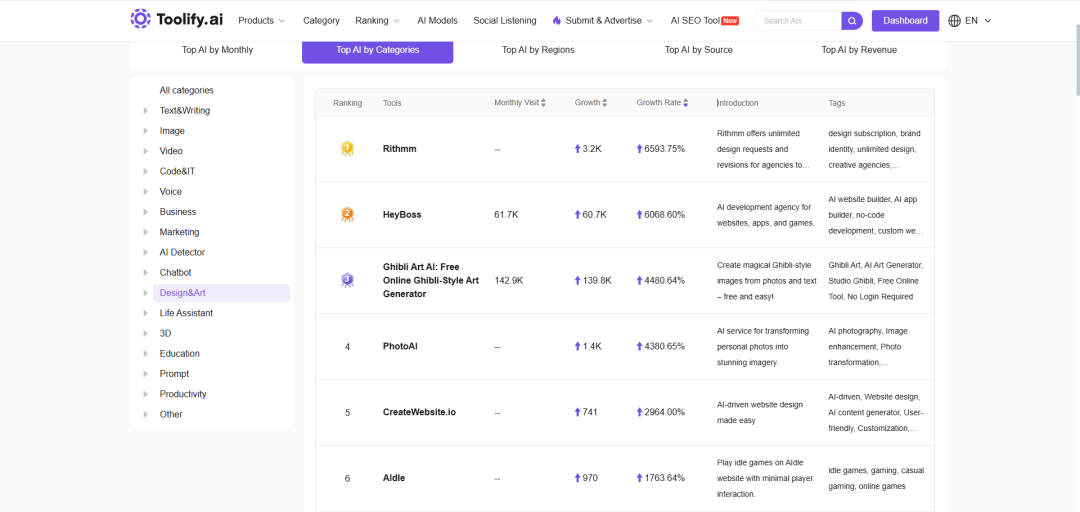Image resolution: width=1080 pixels, height=512 pixels.
Task: Click the Tags column header
Action: 837,103
